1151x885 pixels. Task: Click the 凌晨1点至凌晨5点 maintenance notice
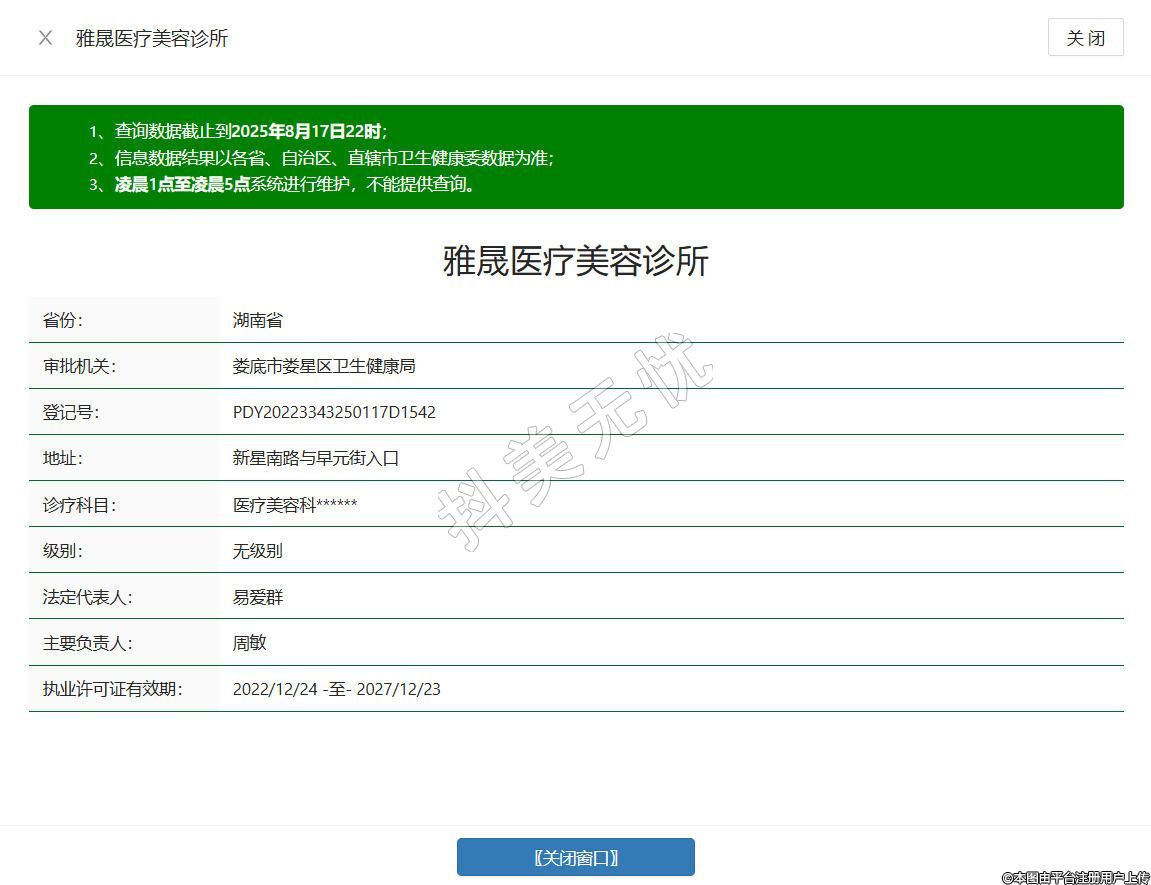click(x=295, y=185)
